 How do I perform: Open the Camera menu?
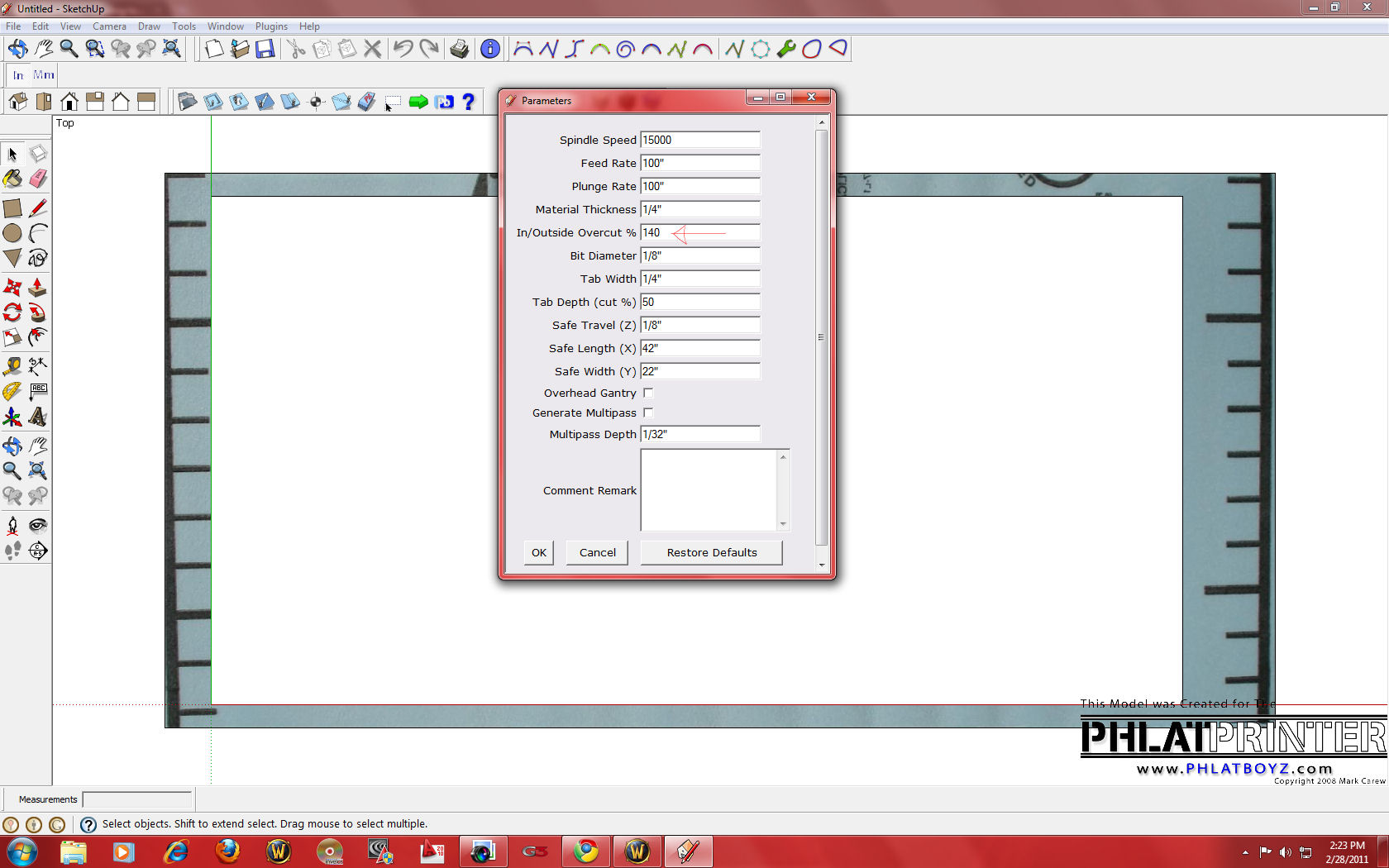[x=109, y=26]
